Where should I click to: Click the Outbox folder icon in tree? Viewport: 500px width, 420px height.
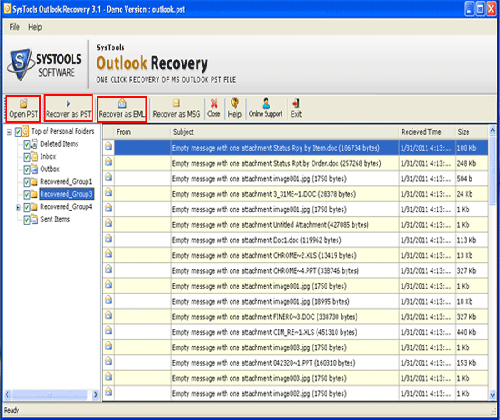(35, 169)
